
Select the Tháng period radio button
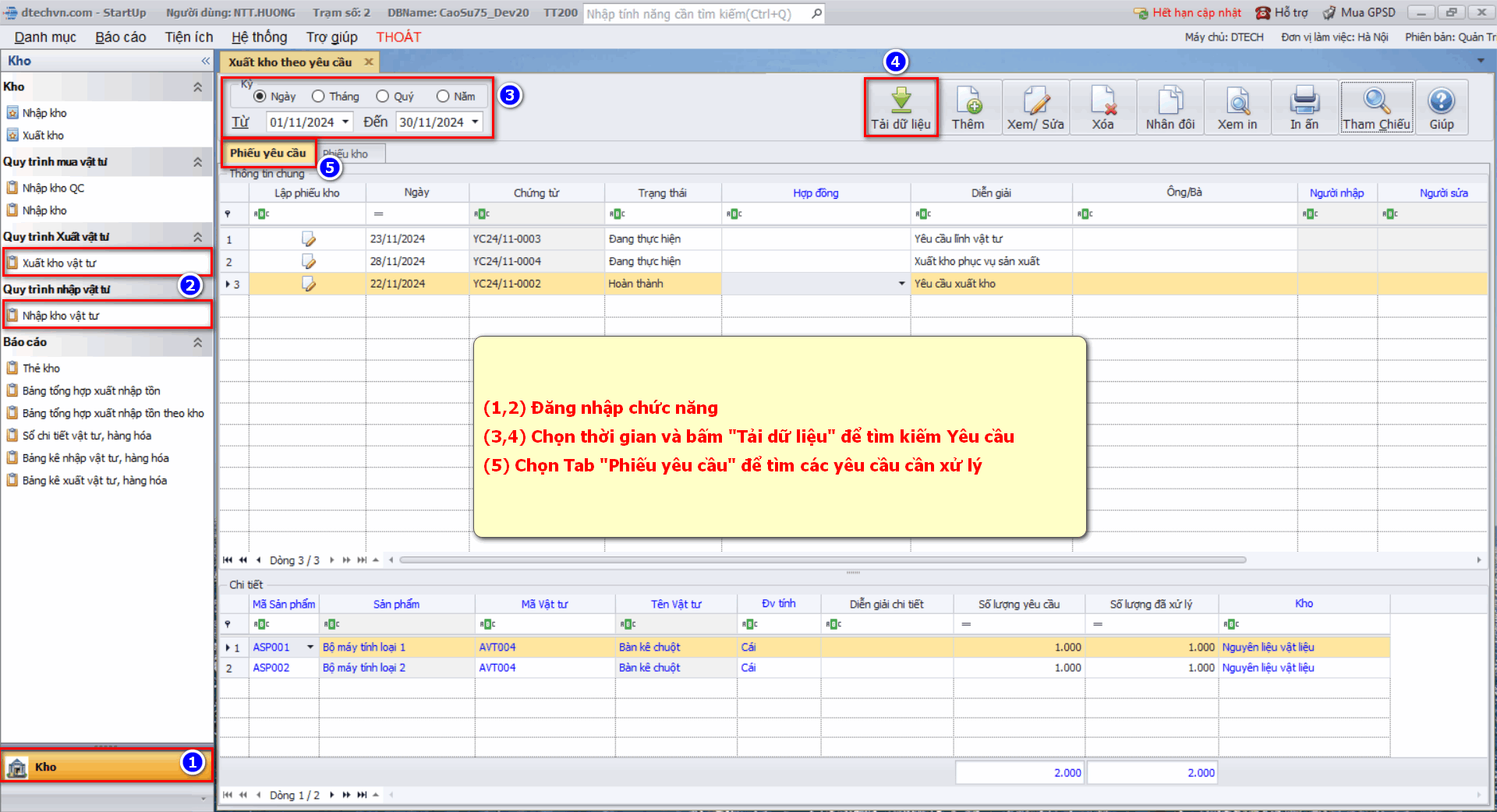tap(318, 97)
